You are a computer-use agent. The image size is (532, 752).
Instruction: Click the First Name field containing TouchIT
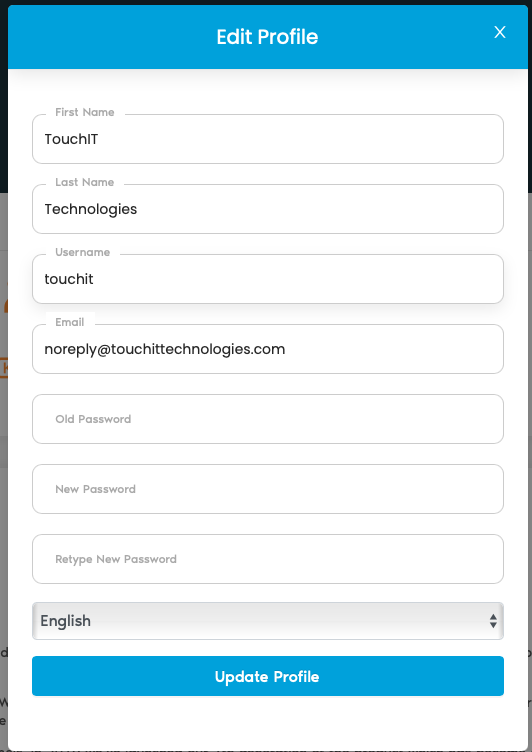[268, 139]
